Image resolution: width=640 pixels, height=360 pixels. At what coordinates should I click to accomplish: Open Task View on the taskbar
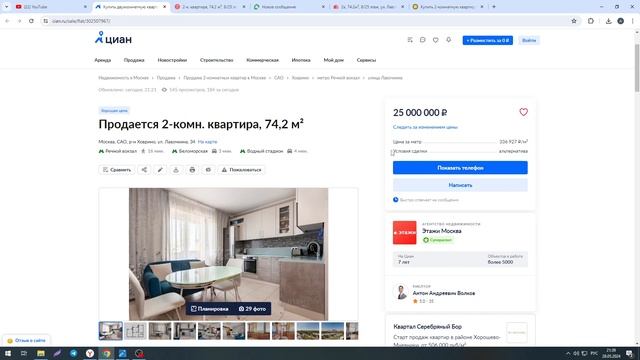click(24, 353)
